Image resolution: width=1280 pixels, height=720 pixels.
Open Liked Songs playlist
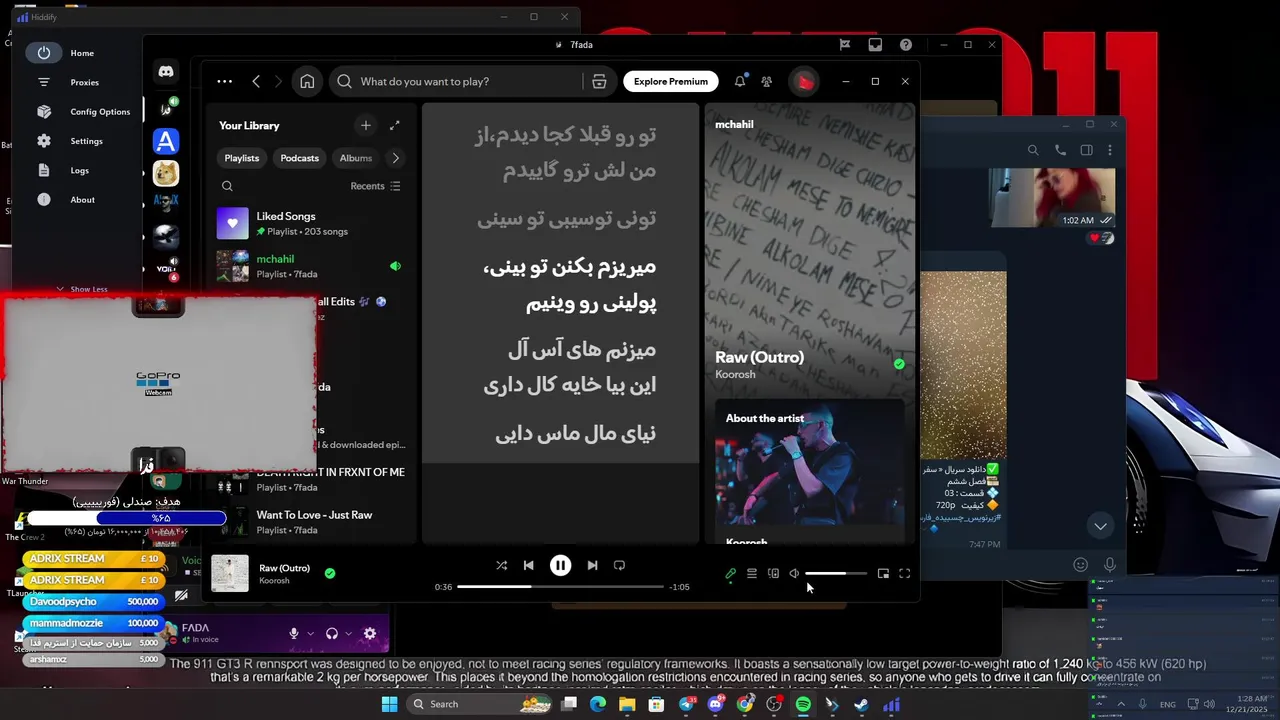click(x=310, y=223)
